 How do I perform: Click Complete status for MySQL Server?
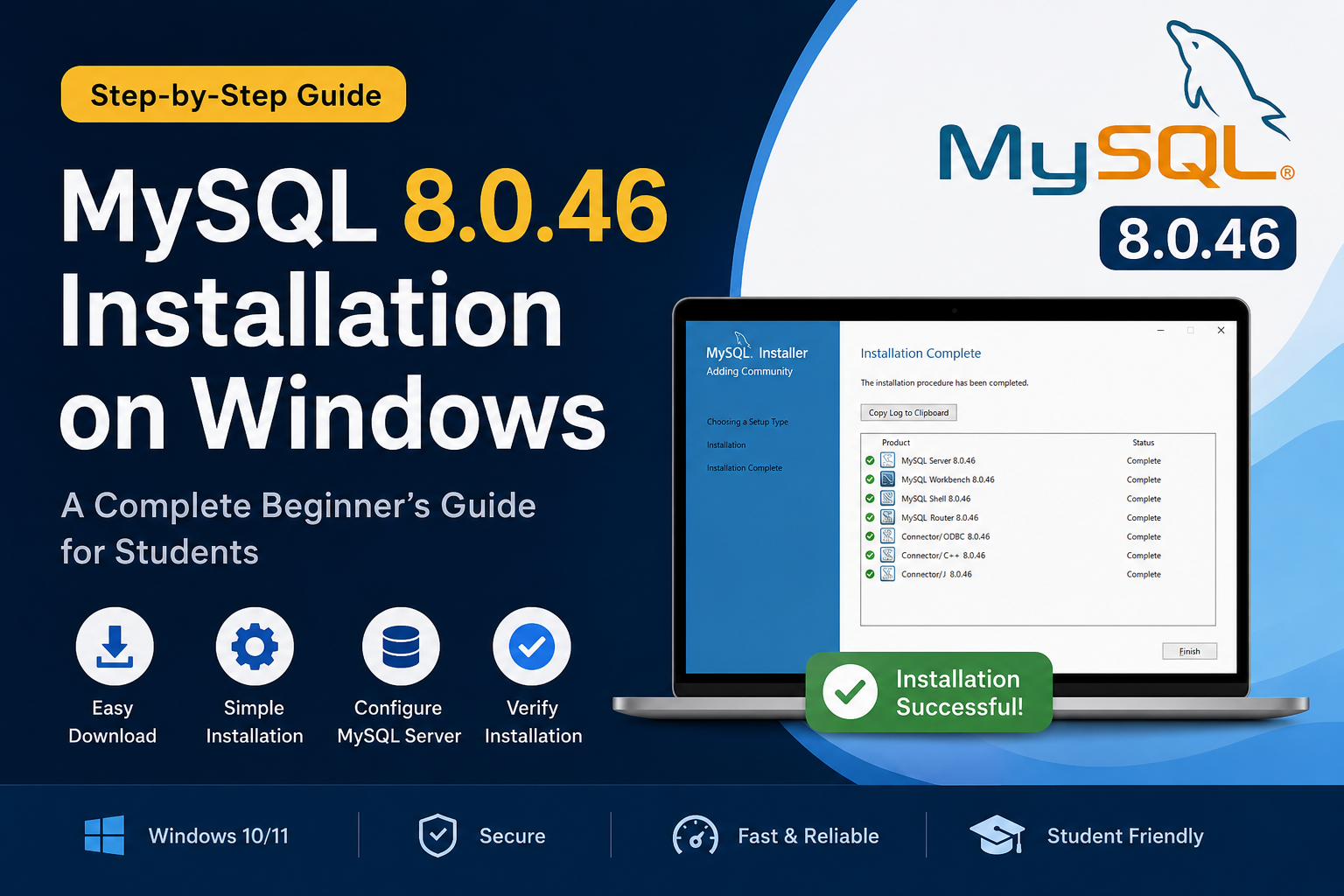(1144, 461)
